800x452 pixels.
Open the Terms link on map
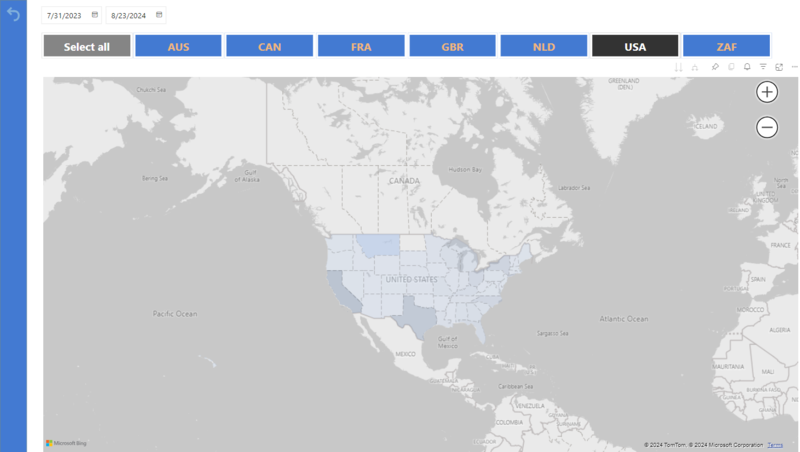775,445
